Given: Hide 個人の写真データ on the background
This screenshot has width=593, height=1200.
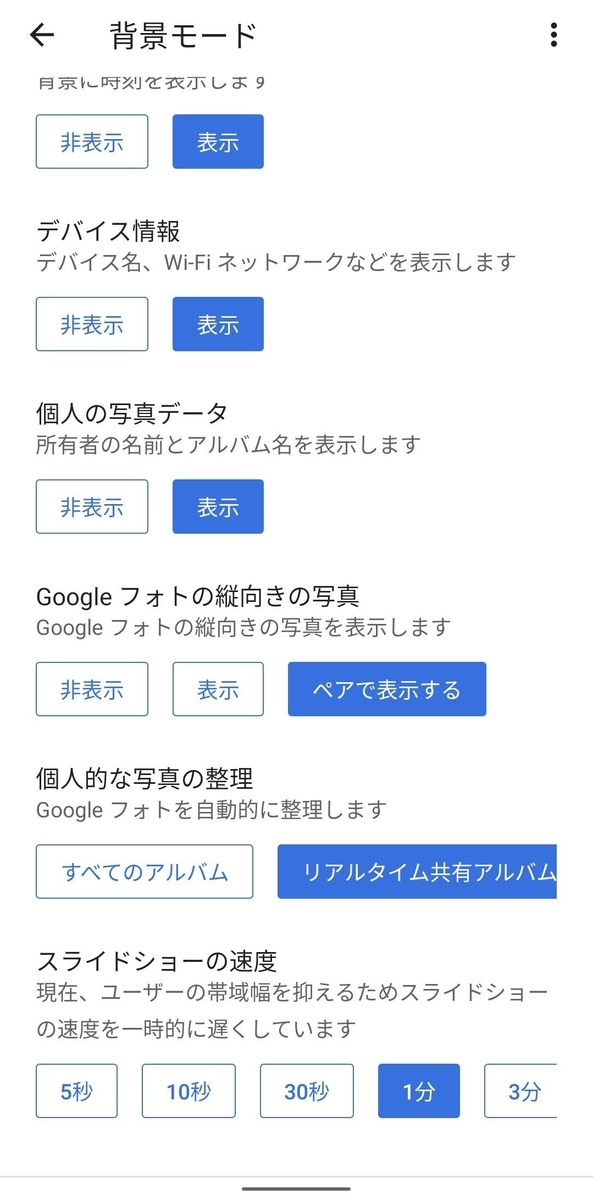Looking at the screenshot, I should click(91, 506).
